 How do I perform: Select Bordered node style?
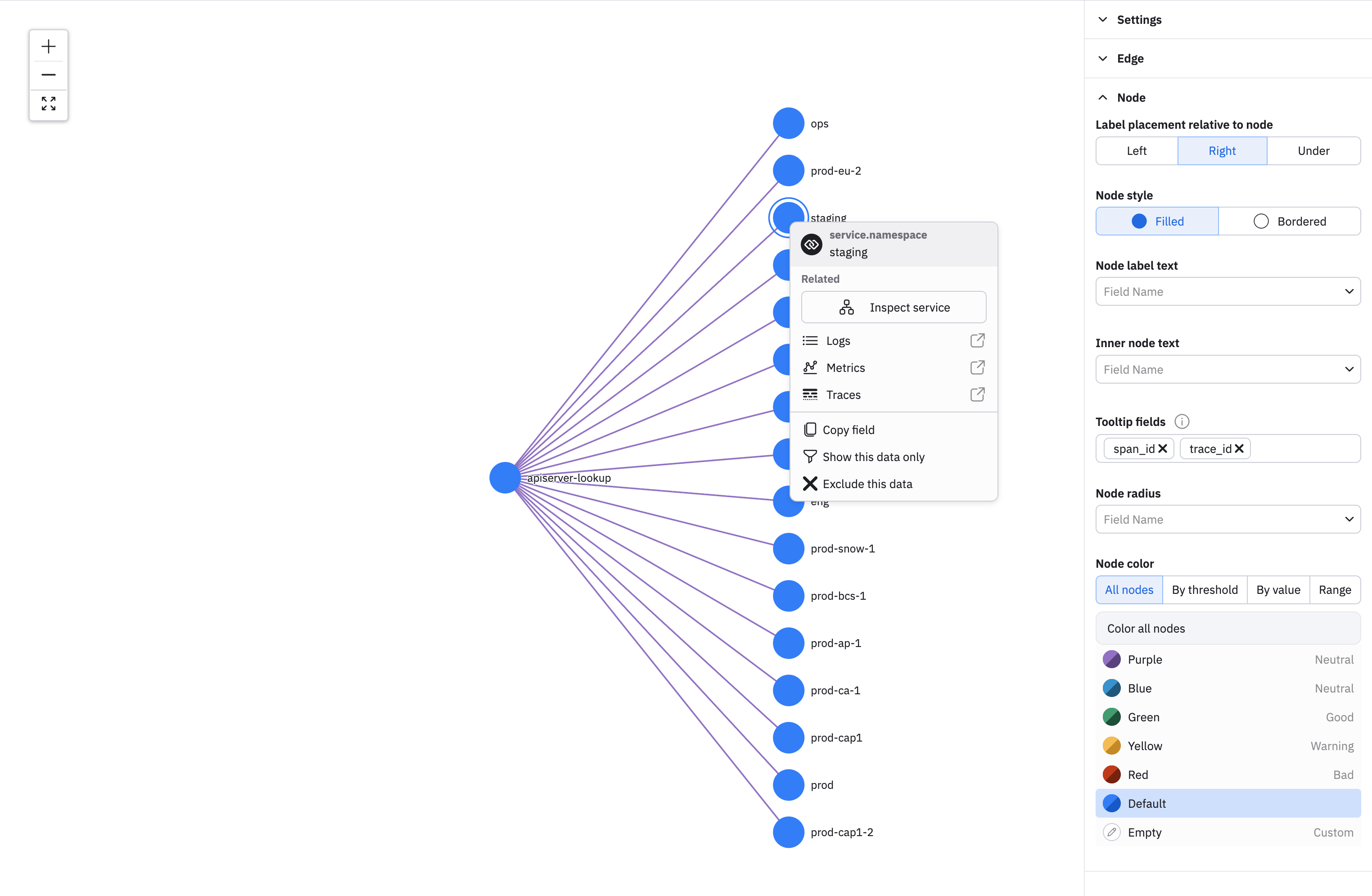pos(1290,222)
